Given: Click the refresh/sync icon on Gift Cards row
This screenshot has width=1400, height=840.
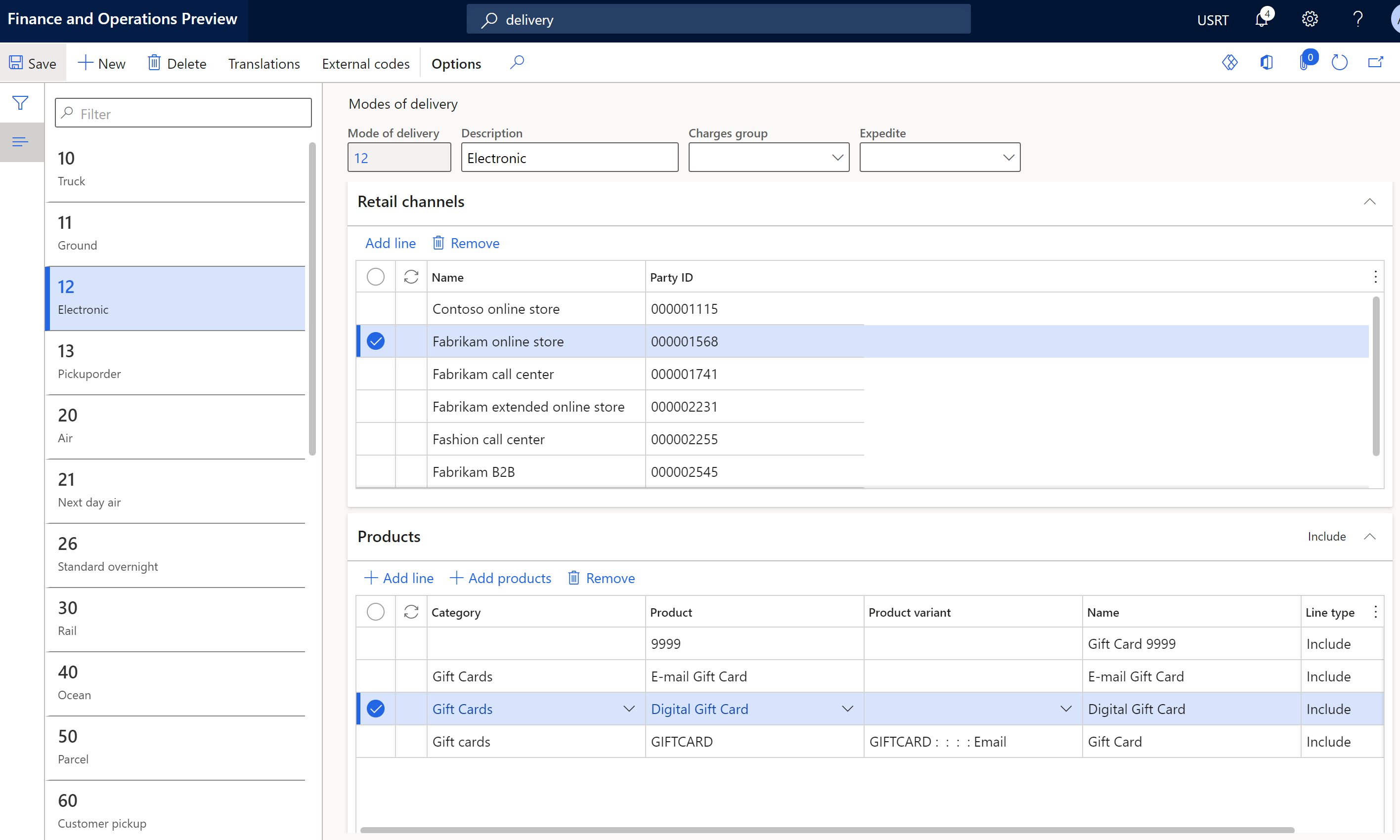Looking at the screenshot, I should pos(411,709).
